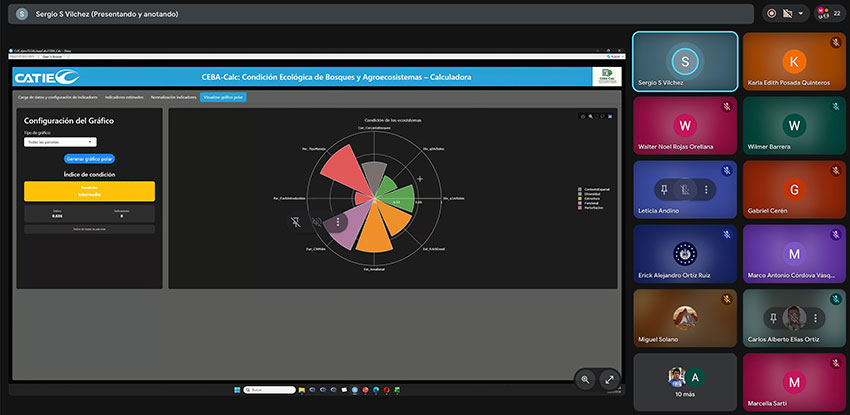The width and height of the screenshot is (850, 415).
Task: Click the yellow 'Intermedio' condition banner
Action: point(89,191)
